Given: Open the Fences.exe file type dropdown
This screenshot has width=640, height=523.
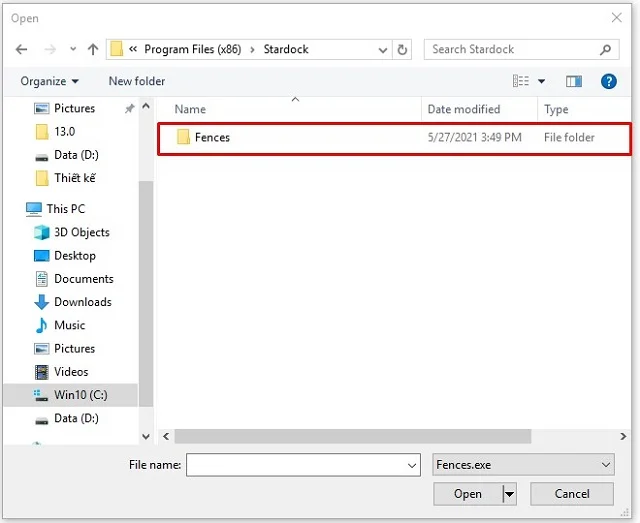Looking at the screenshot, I should pos(523,465).
